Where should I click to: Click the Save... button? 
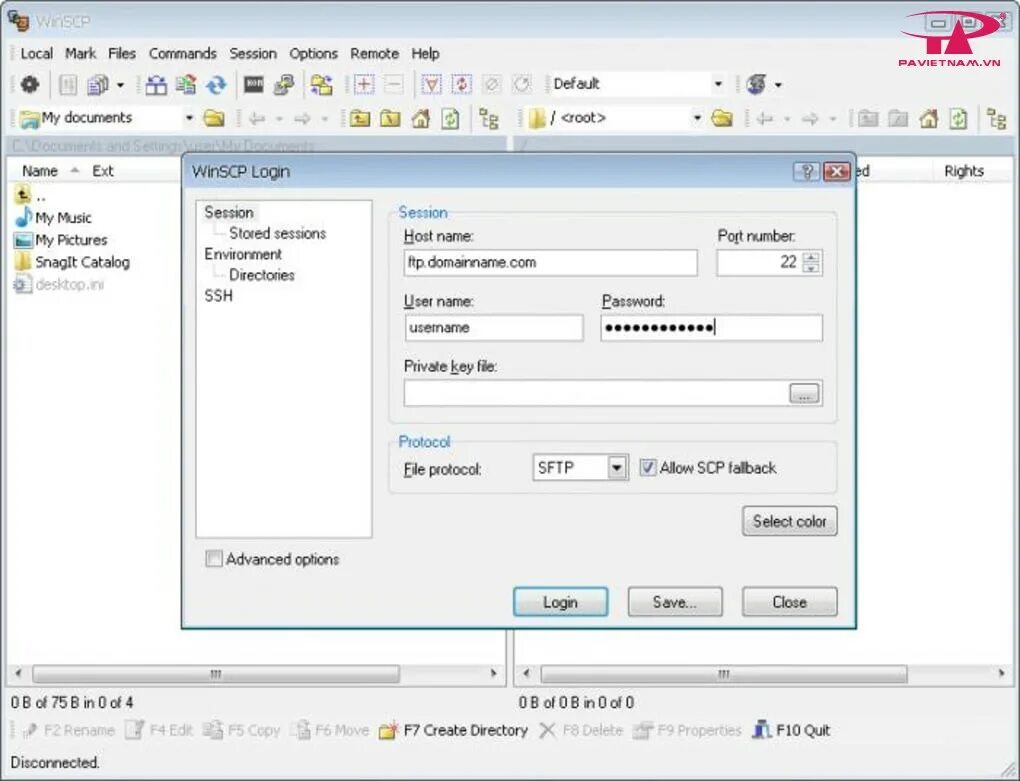click(675, 602)
